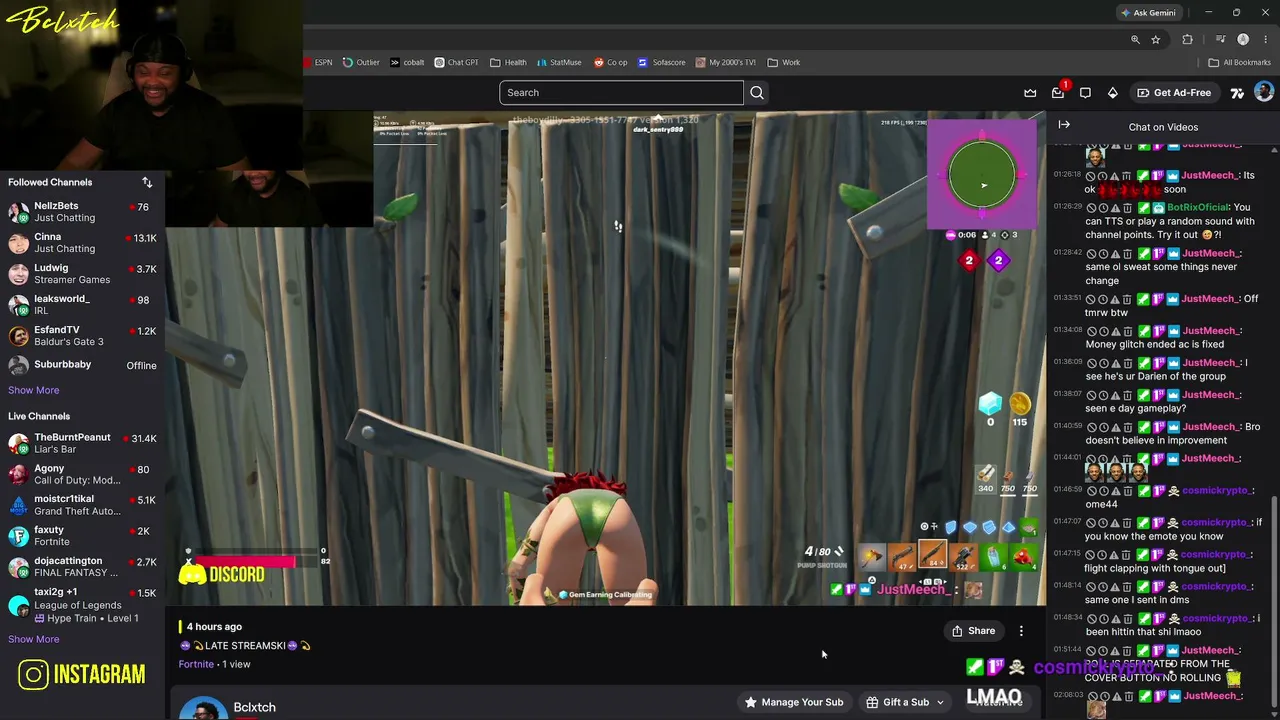Open TheBurntPeanut live channel
The image size is (1280, 720).
82,444
